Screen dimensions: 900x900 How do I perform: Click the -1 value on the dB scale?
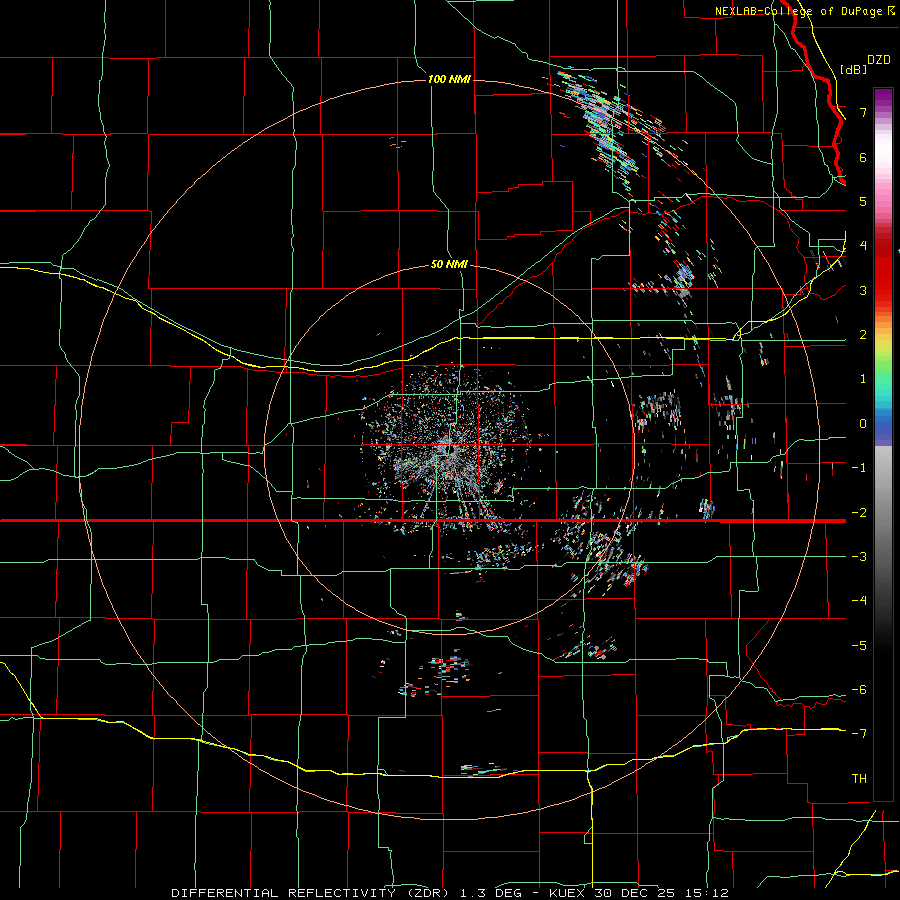[x=859, y=468]
